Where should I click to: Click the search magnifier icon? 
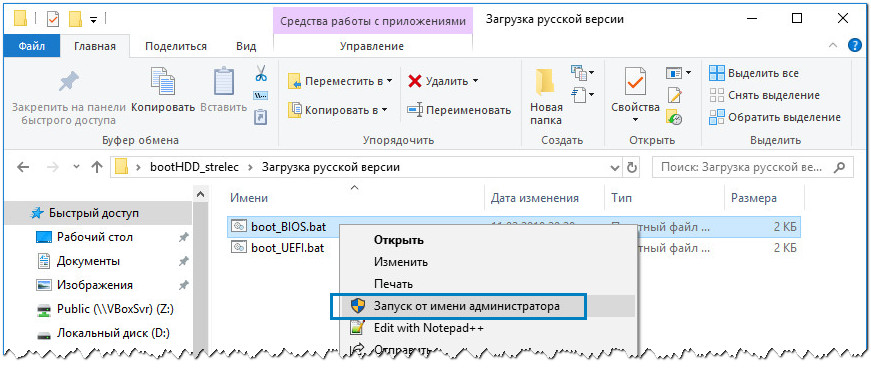click(x=840, y=167)
